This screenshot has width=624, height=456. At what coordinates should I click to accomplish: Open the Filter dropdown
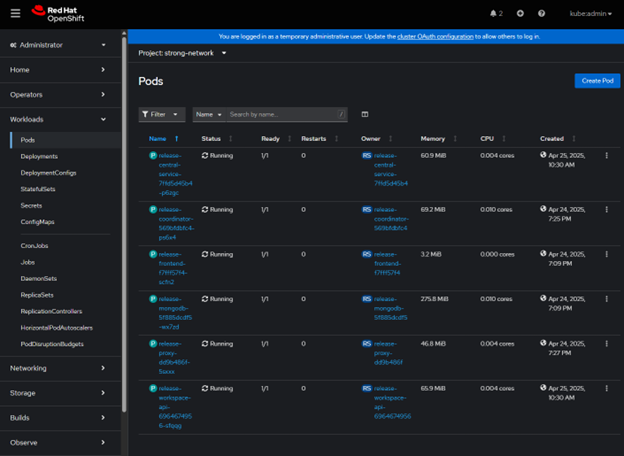[x=162, y=115]
